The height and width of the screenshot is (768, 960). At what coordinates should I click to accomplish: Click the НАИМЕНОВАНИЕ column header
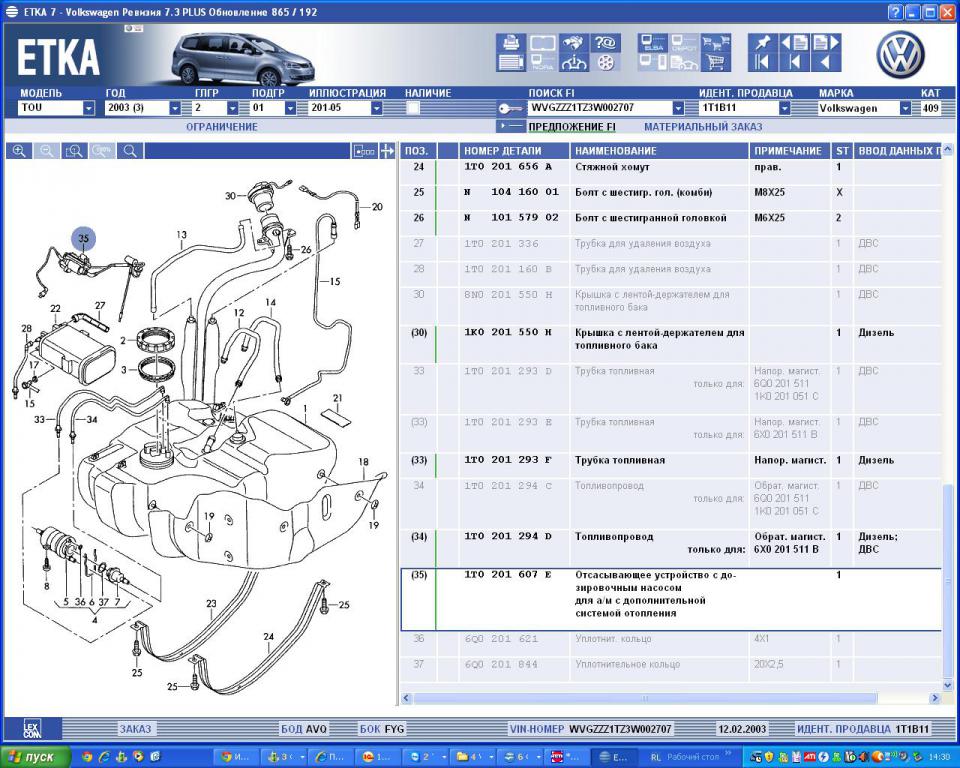[659, 151]
